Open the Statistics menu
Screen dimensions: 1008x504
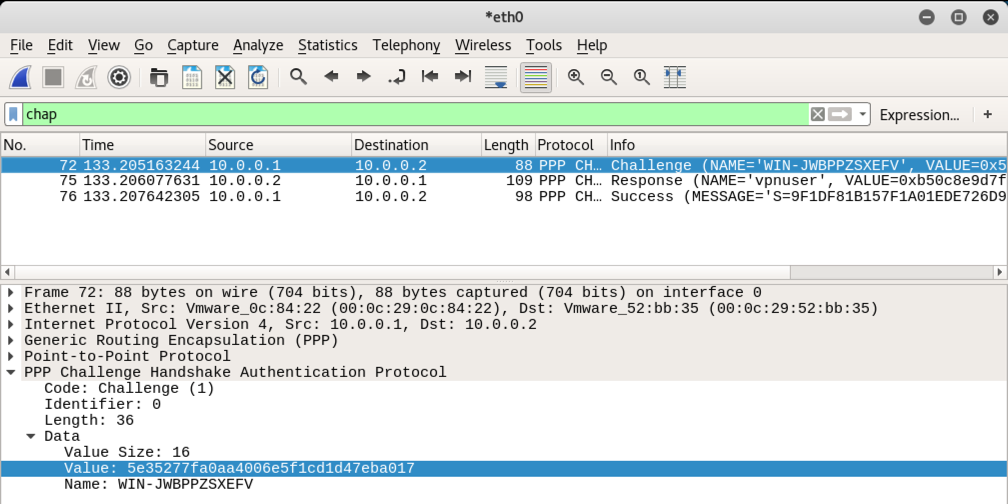click(328, 45)
